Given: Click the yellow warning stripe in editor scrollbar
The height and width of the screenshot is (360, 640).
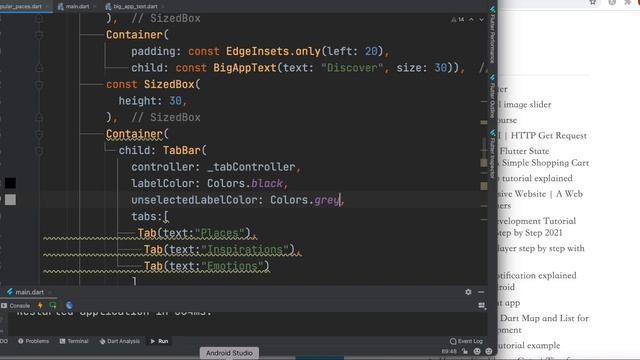Looking at the screenshot, I should click(484, 186).
